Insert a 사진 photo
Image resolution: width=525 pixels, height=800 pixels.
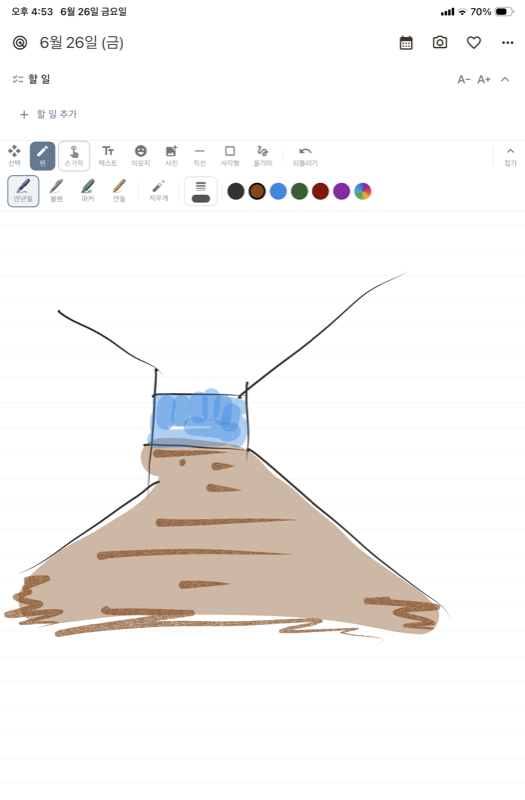coord(171,156)
